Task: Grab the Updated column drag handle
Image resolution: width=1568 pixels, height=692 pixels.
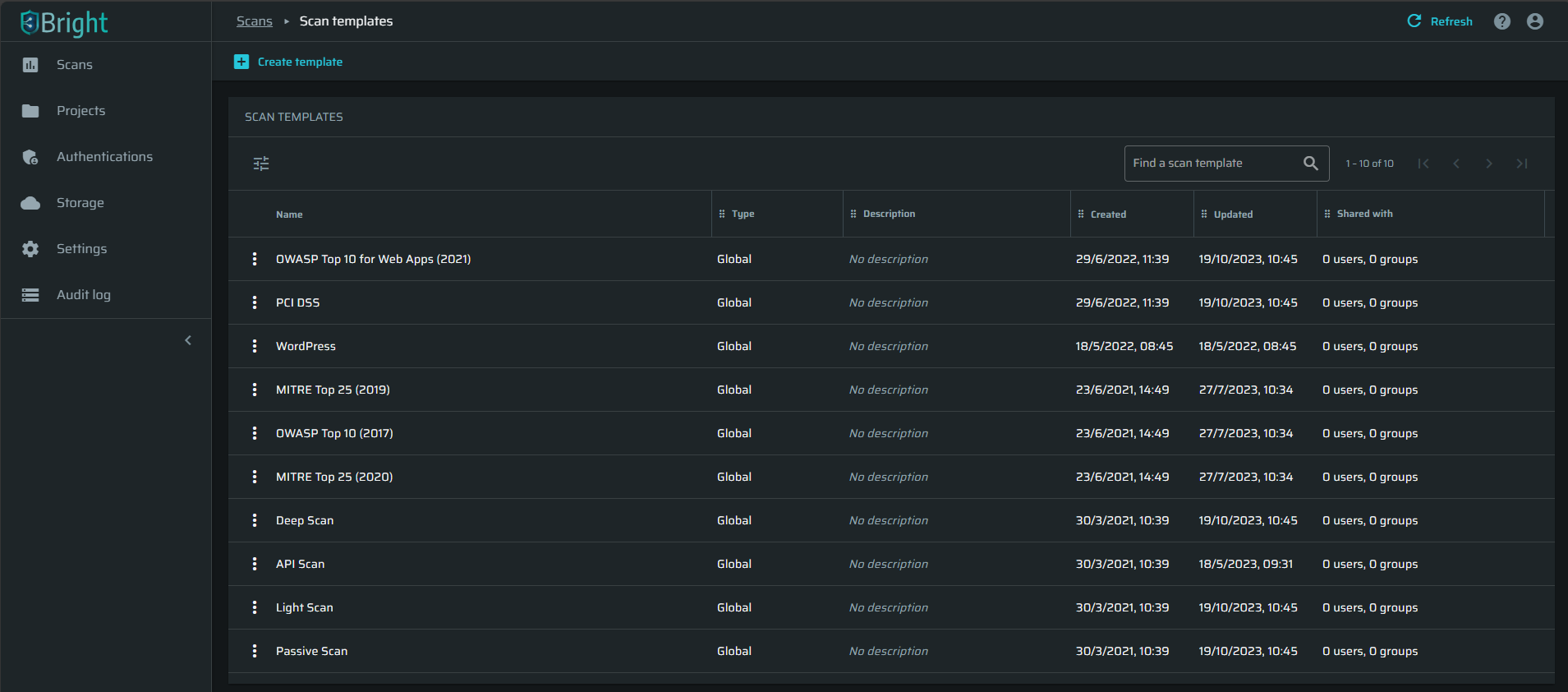Action: tap(1204, 214)
